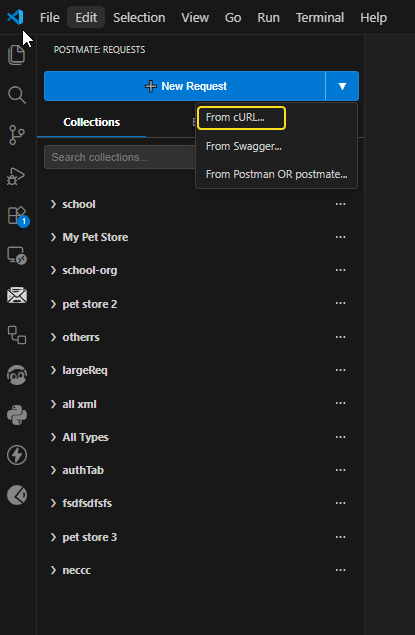Open the more options for largeReq
The width and height of the screenshot is (415, 635).
coord(341,370)
